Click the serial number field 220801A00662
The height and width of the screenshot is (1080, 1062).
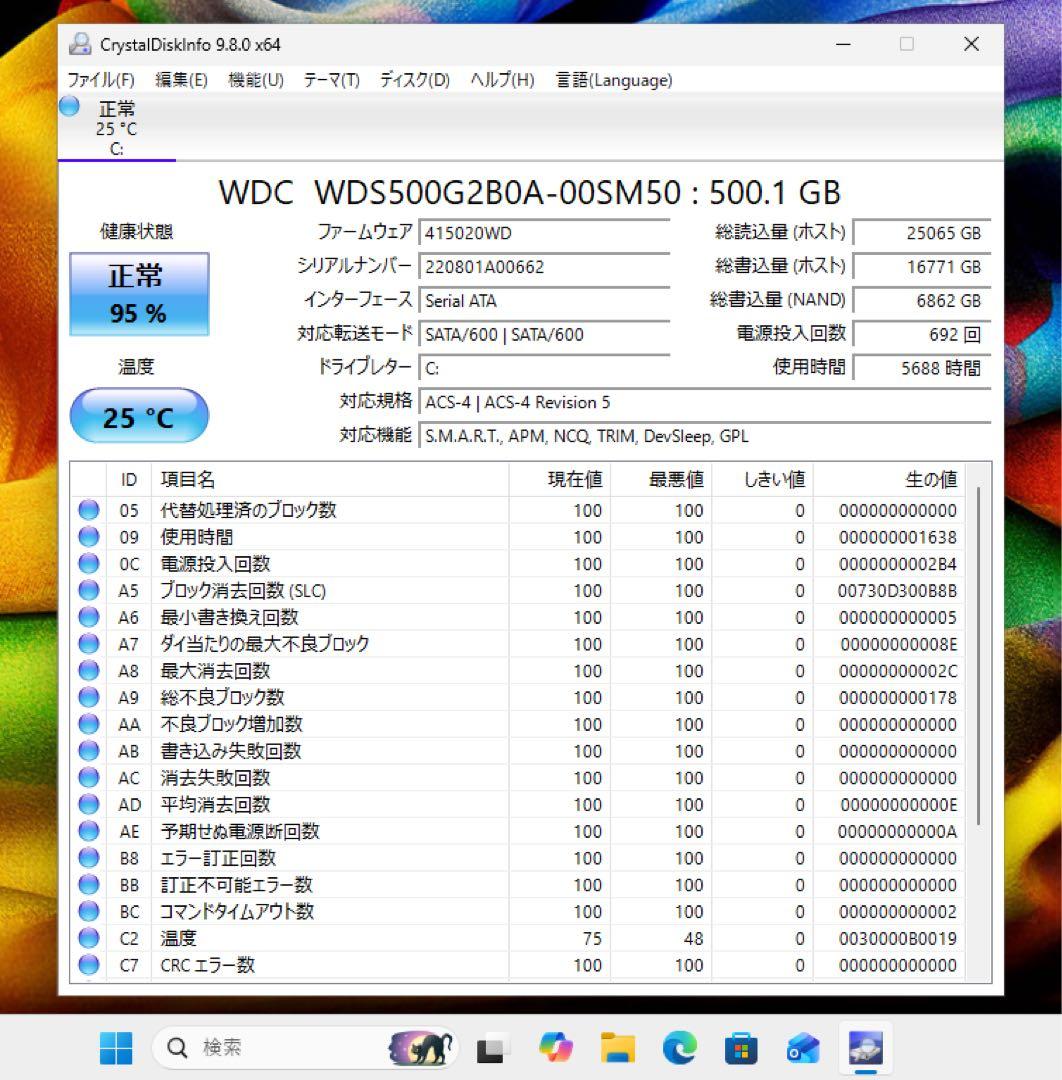click(544, 267)
